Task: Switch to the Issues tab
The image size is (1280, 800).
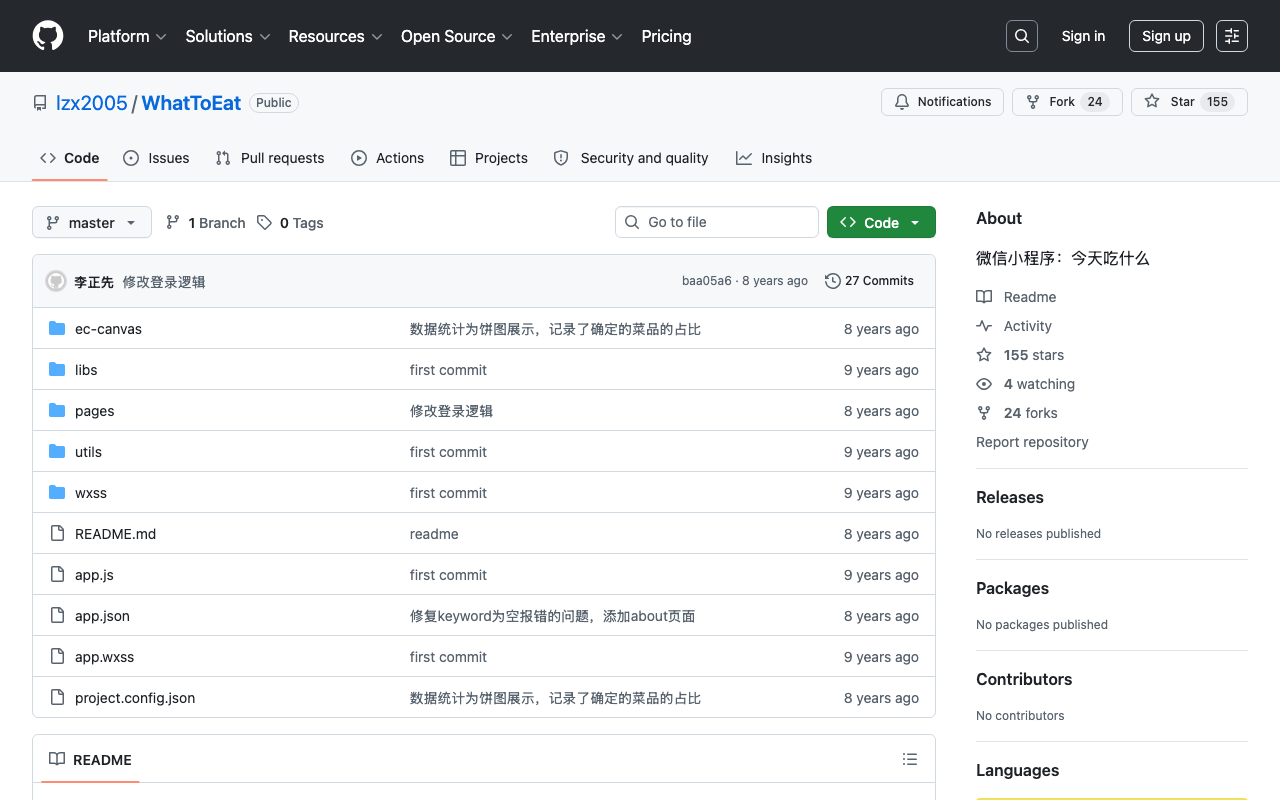Action: point(156,158)
